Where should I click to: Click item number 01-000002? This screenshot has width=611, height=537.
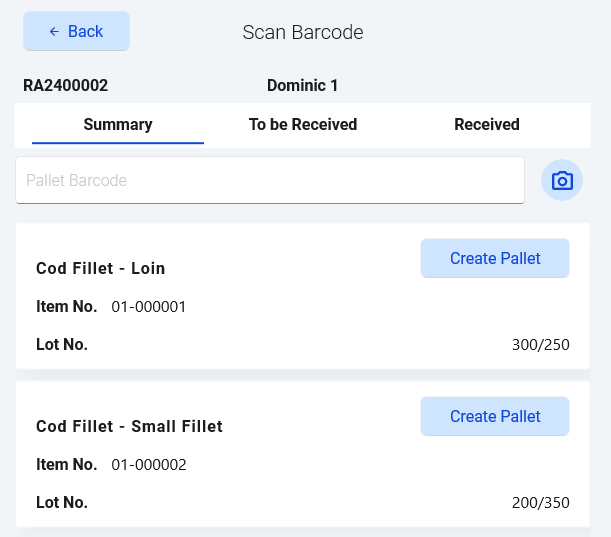click(149, 465)
